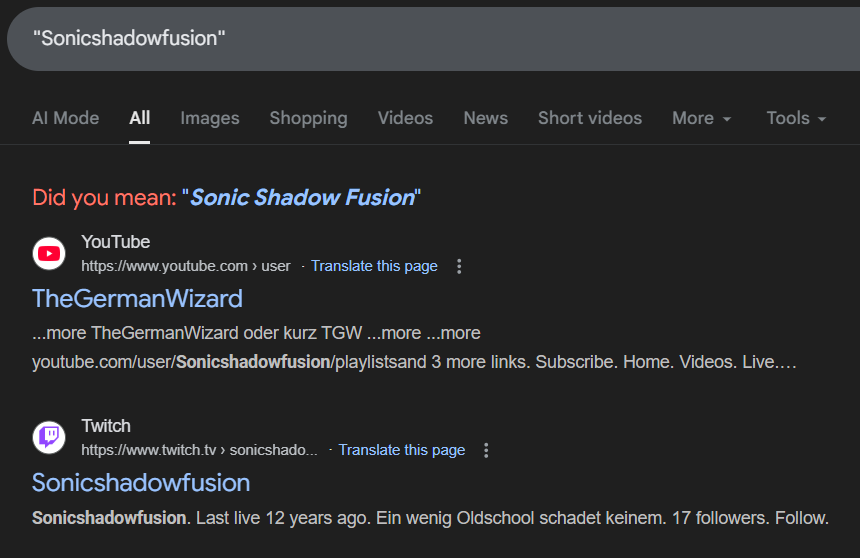
Task: Open three-dot menu for YouTube result
Action: pyautogui.click(x=459, y=266)
